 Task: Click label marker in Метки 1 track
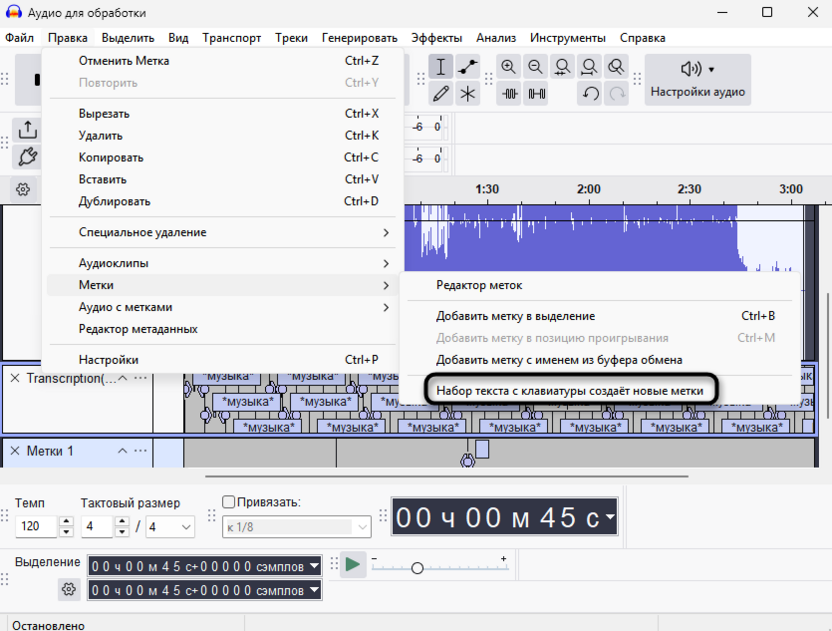(467, 460)
